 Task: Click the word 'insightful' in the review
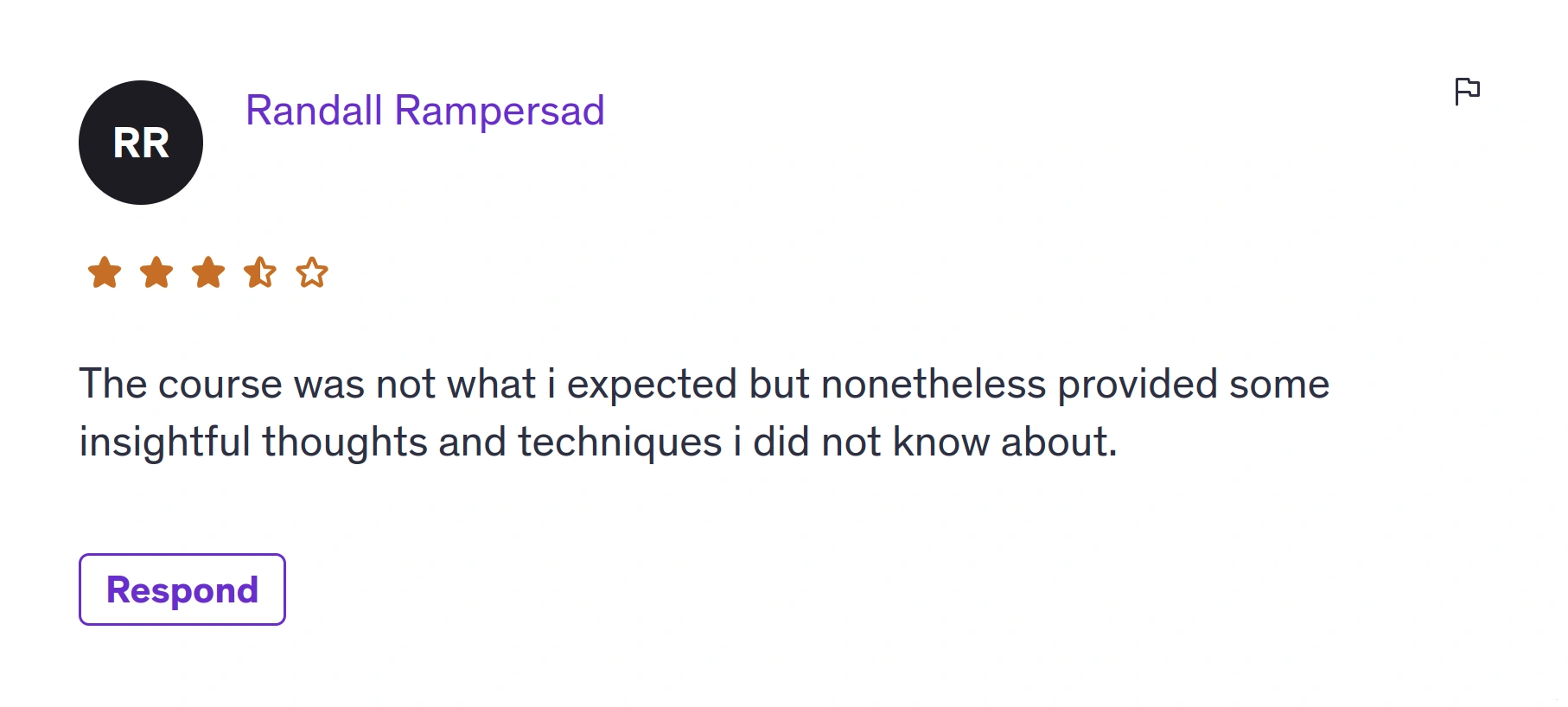click(x=164, y=442)
